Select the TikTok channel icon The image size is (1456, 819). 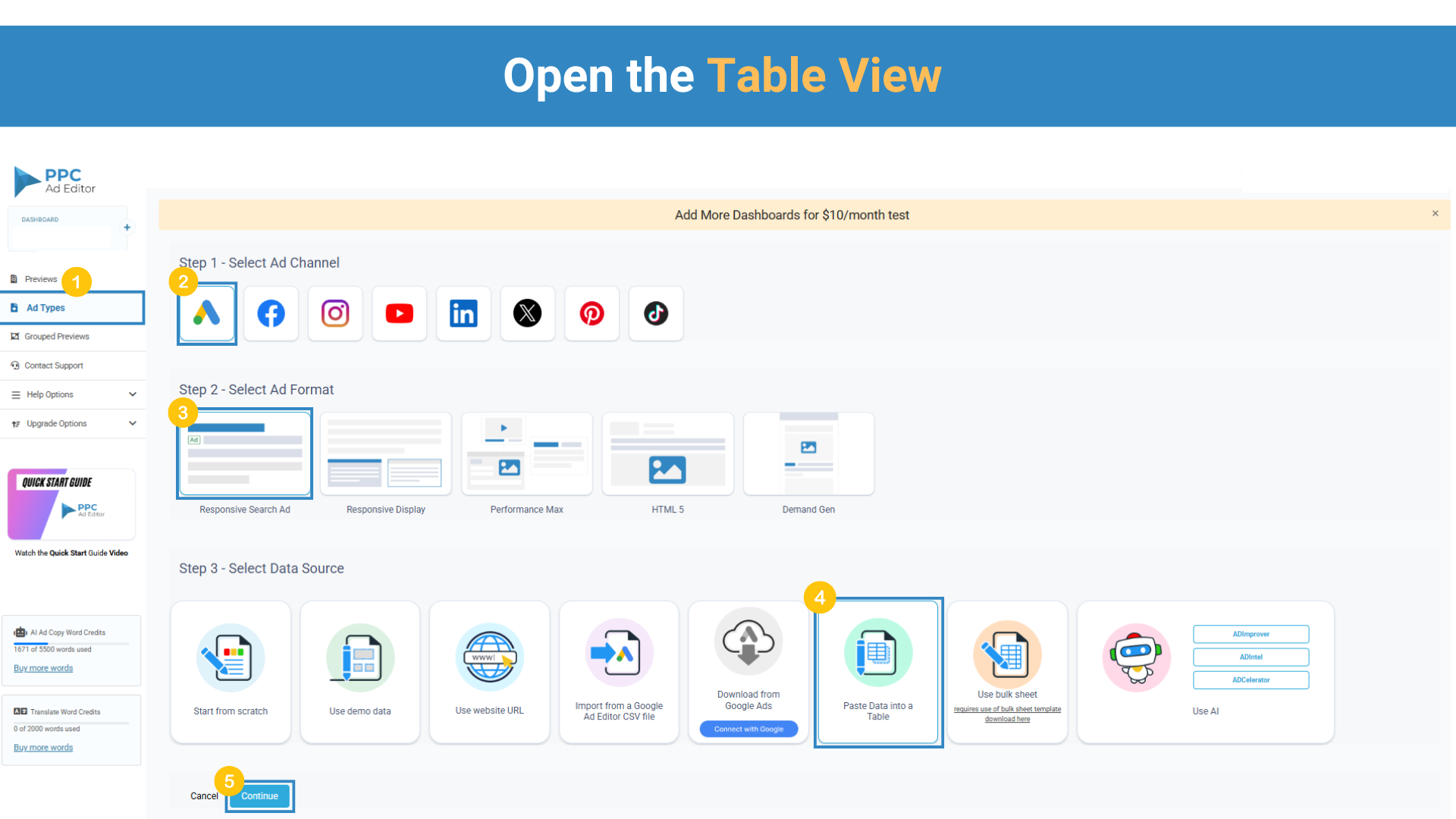(656, 313)
